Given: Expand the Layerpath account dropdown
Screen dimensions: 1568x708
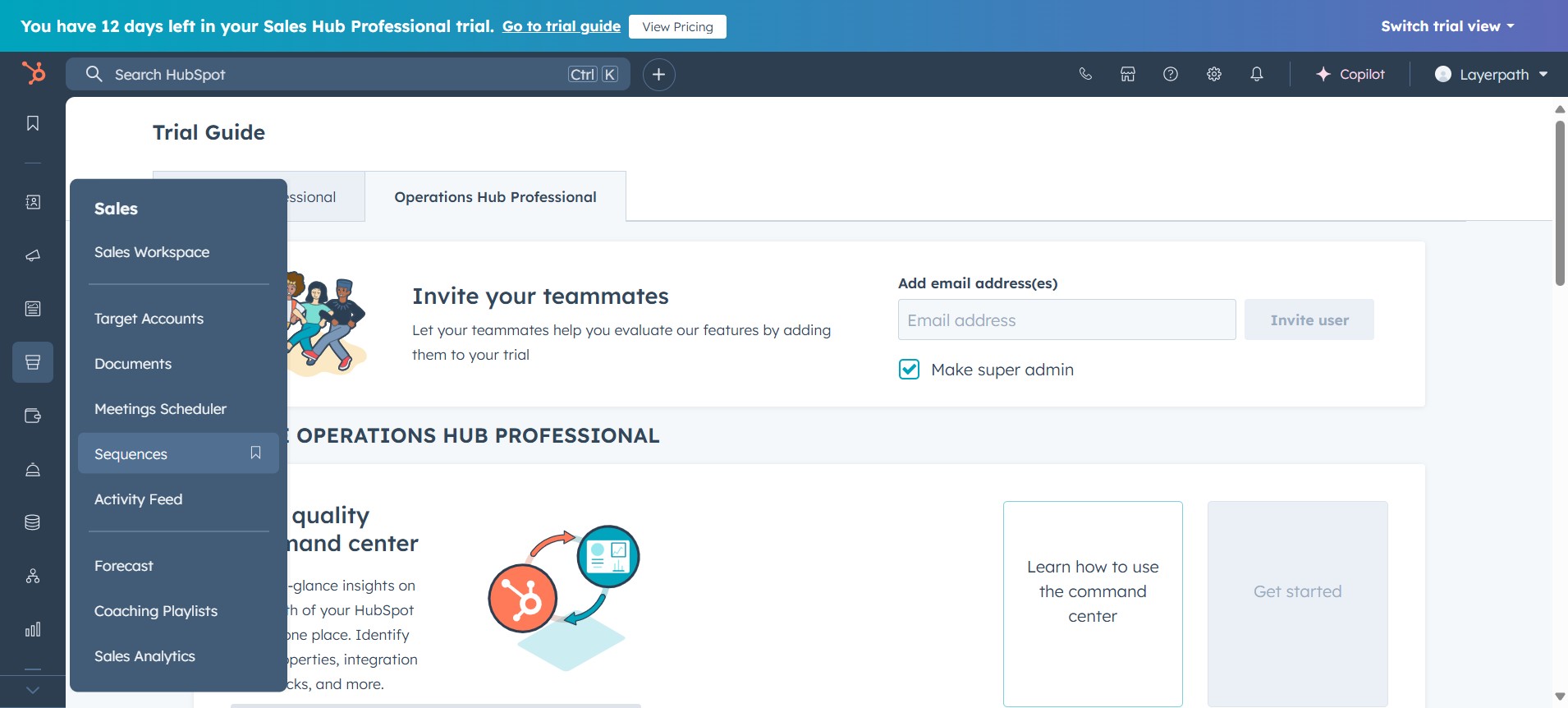Looking at the screenshot, I should (x=1491, y=74).
